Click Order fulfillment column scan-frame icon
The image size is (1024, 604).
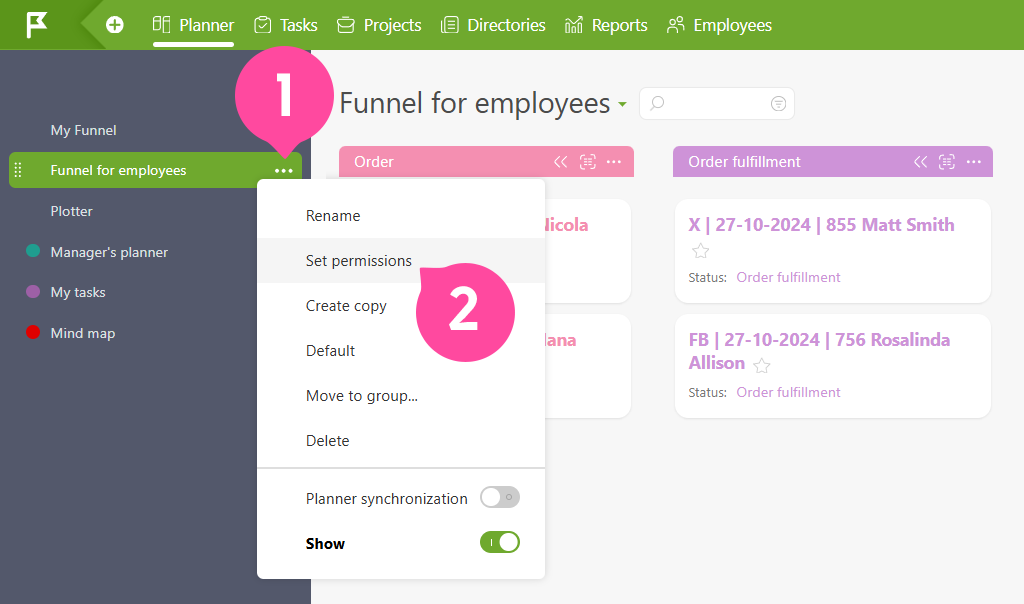947,162
